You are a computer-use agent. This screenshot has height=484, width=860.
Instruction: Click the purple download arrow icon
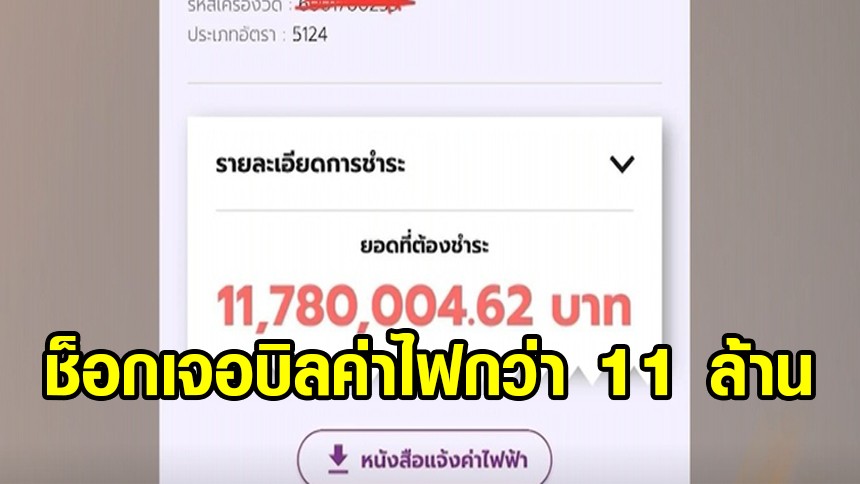pos(338,459)
